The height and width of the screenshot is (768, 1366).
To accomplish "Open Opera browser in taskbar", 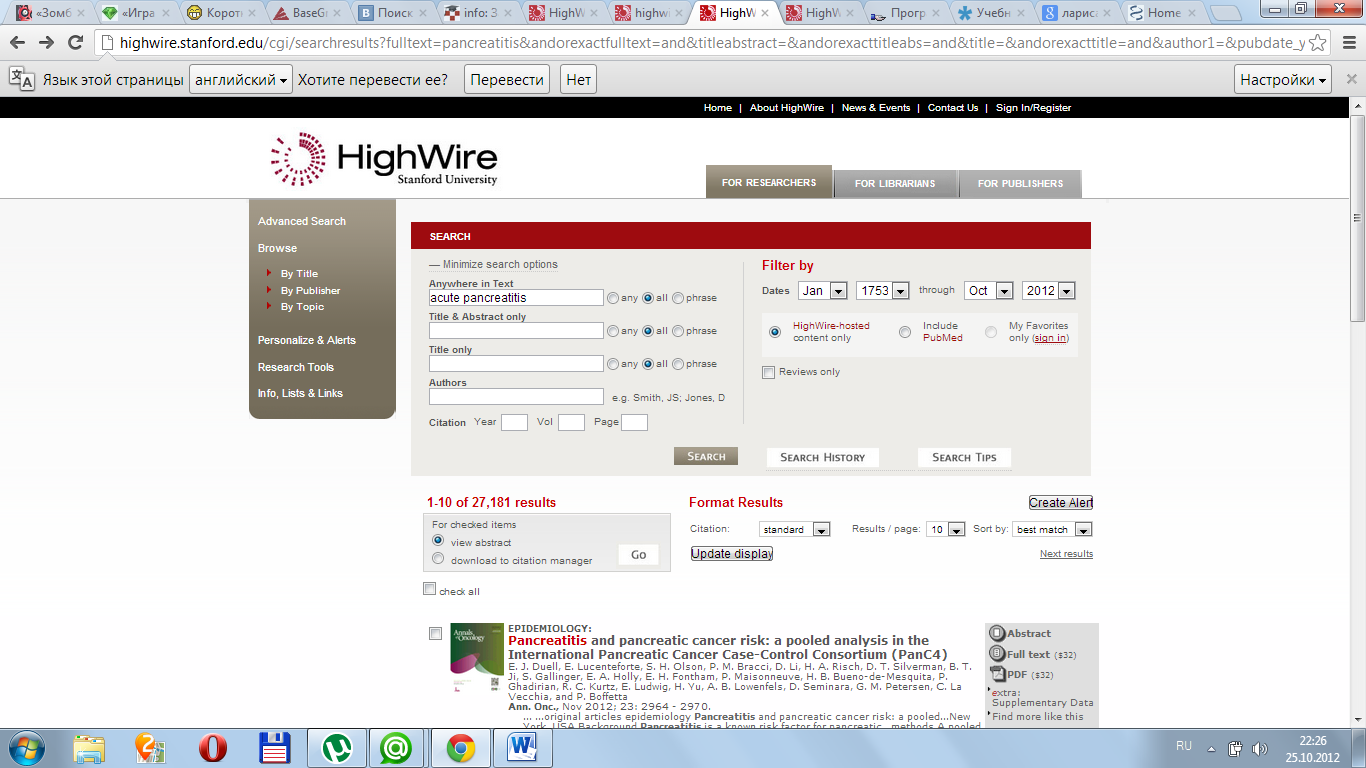I will [212, 747].
